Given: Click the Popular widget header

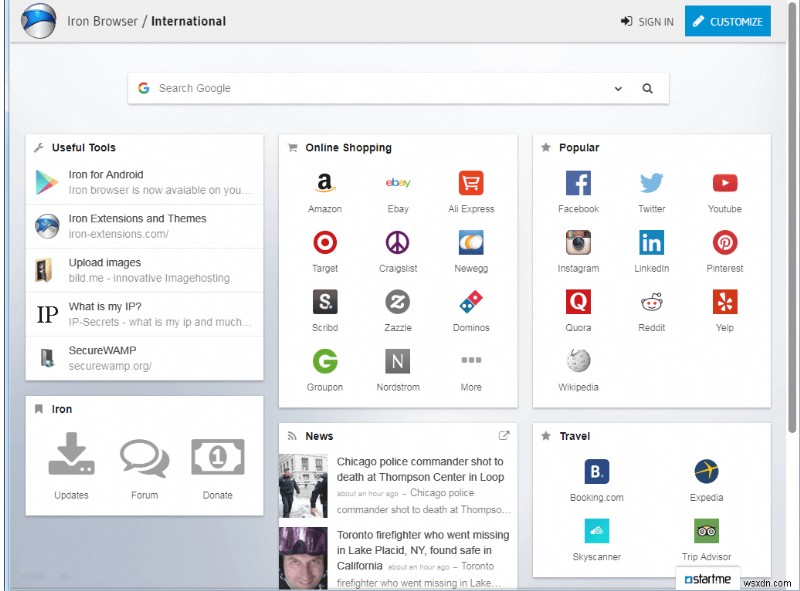Looking at the screenshot, I should (x=579, y=147).
